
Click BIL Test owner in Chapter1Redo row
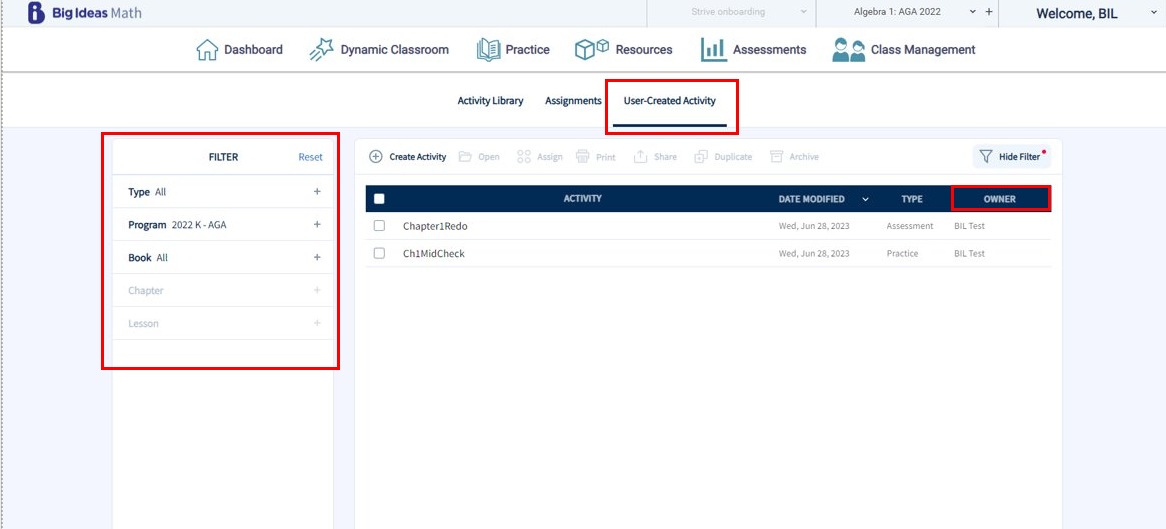point(969,225)
